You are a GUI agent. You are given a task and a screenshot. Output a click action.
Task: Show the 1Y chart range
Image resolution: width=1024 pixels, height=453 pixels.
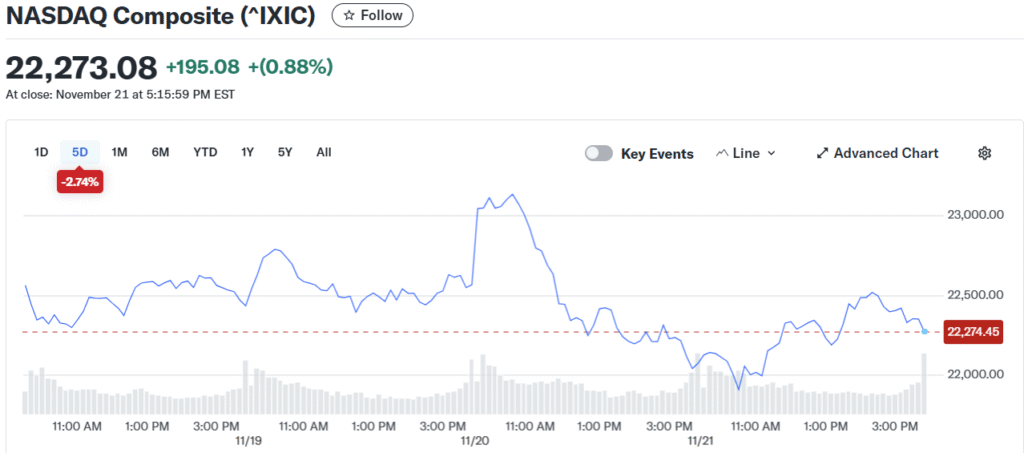[x=247, y=152]
